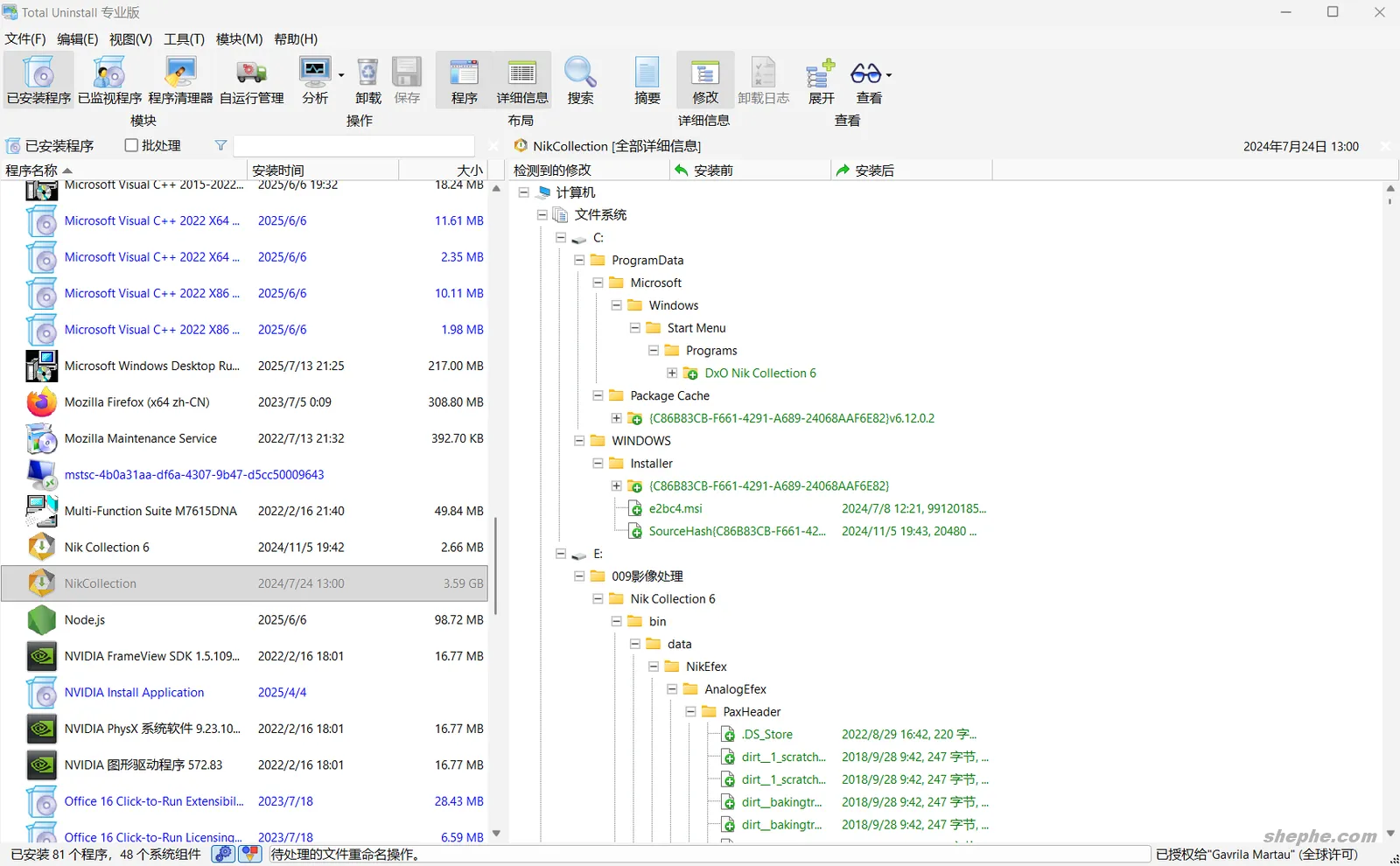Click the program list vertical scrollbar
This screenshot has height=866, width=1400.
pos(496,564)
